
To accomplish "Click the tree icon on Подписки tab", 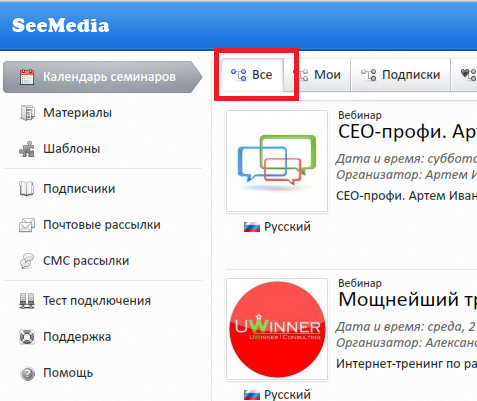I will [369, 75].
